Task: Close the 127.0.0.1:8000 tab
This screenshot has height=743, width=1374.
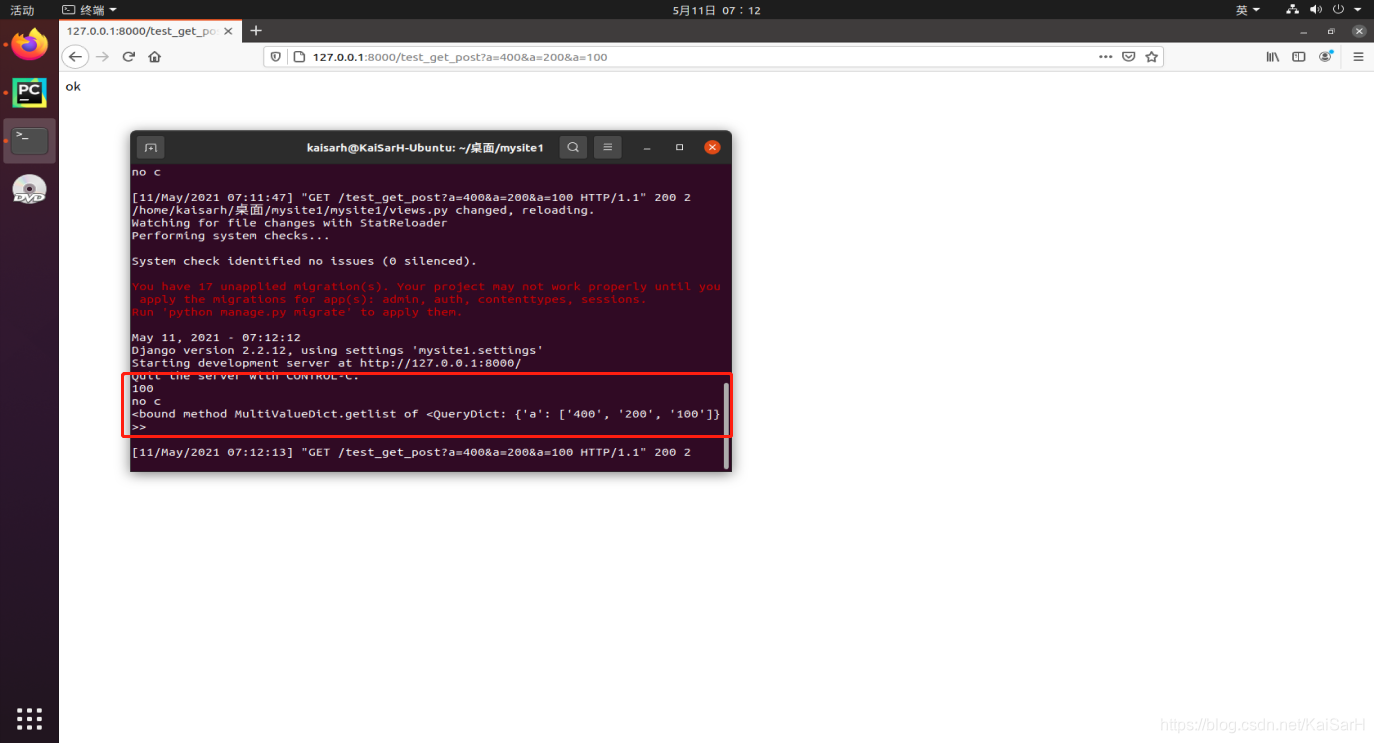Action: [x=228, y=31]
